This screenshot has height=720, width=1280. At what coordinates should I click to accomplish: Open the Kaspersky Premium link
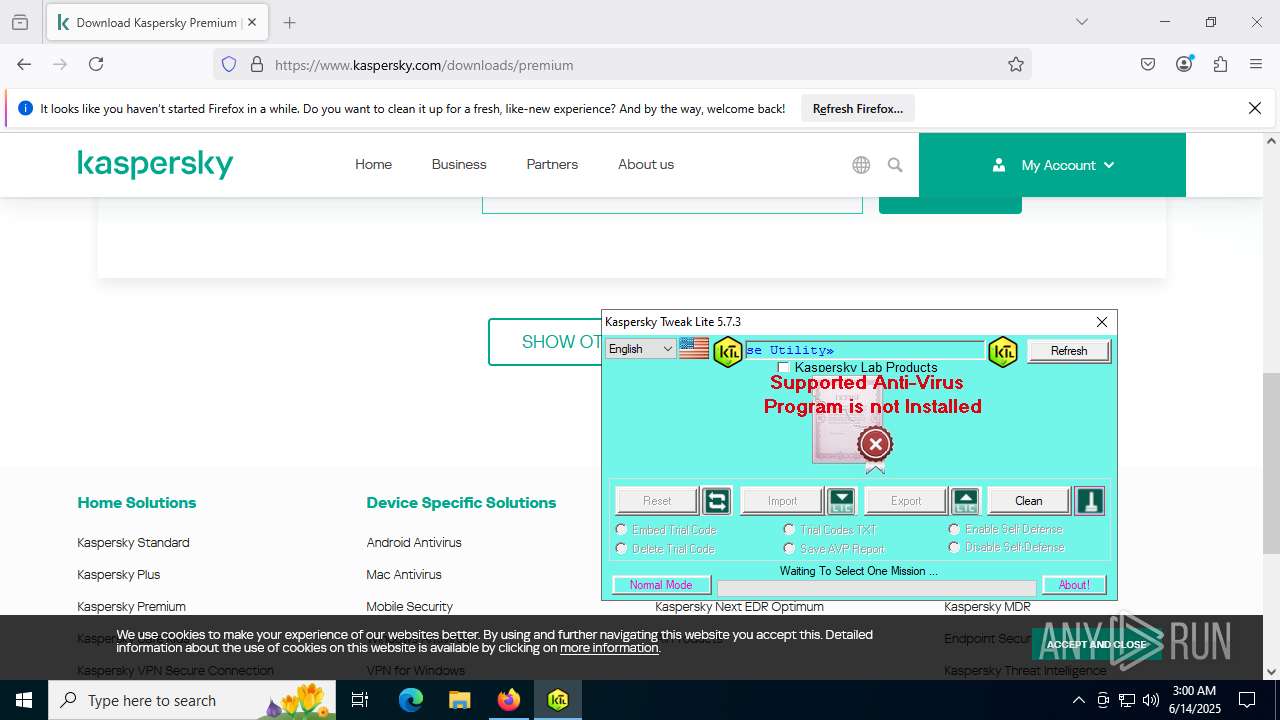click(x=132, y=606)
